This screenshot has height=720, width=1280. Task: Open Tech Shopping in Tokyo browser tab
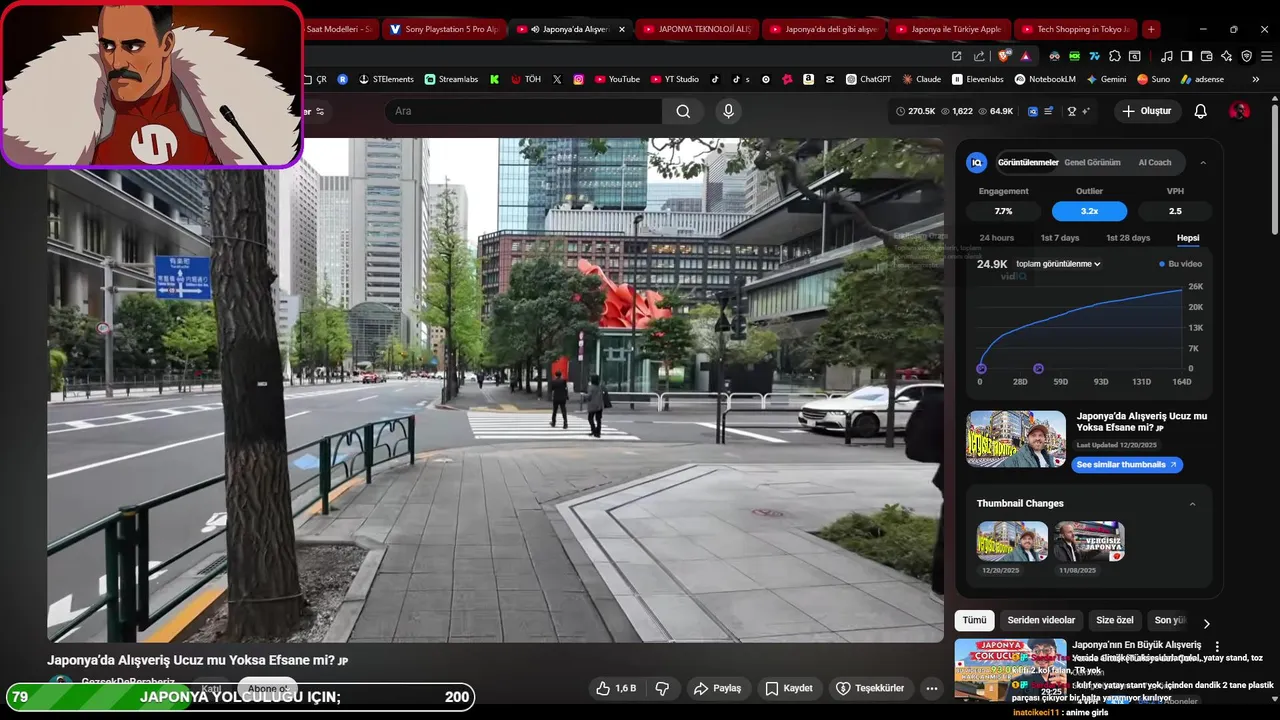(1076, 29)
